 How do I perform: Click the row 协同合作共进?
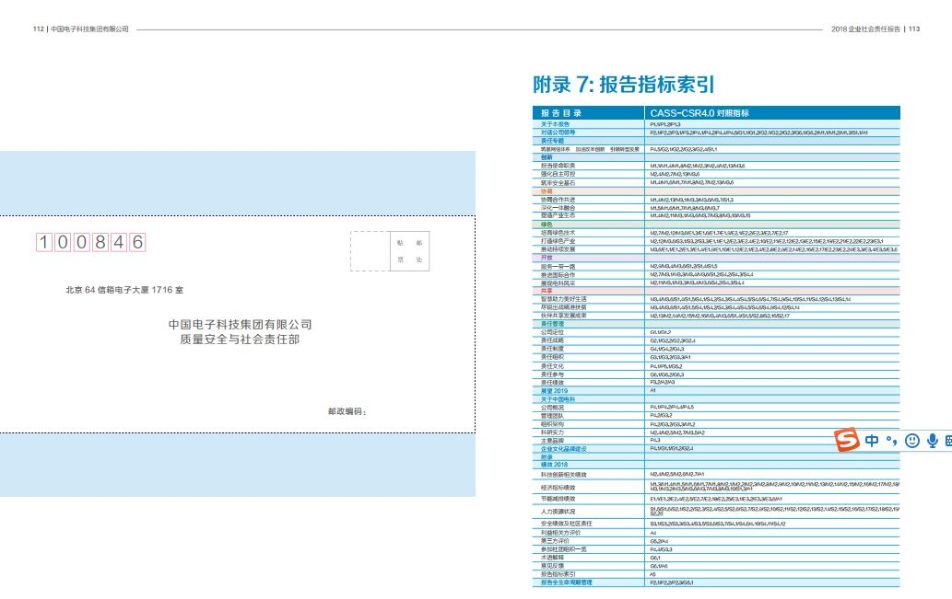716,200
